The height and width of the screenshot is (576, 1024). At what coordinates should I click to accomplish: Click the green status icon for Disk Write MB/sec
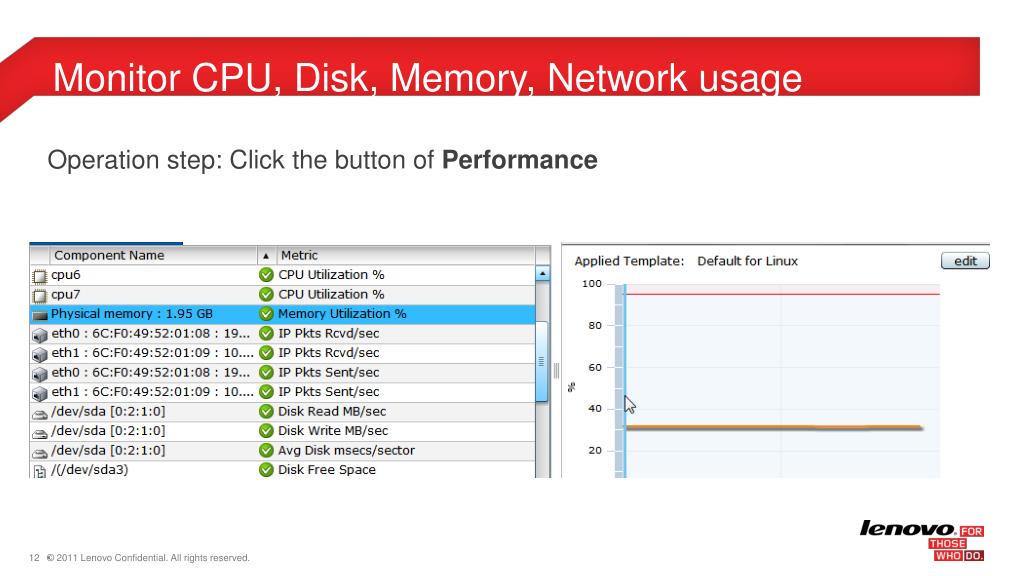pos(266,431)
